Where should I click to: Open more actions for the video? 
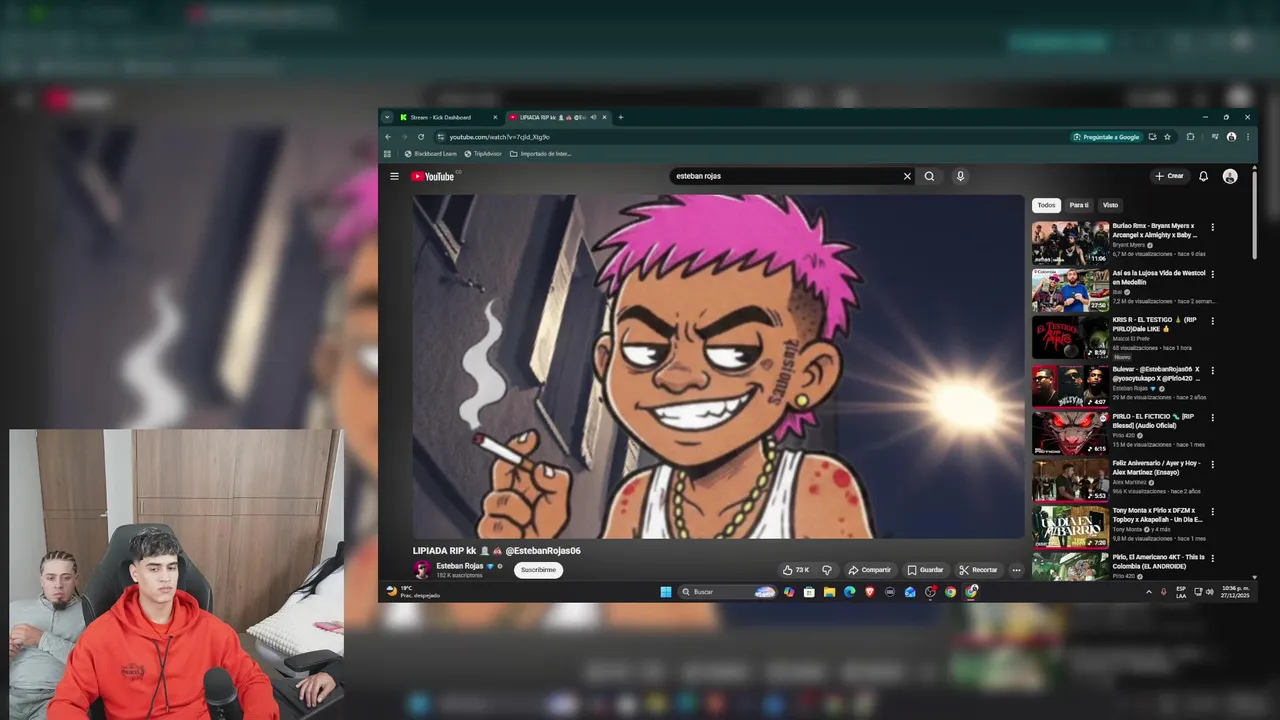point(1016,570)
